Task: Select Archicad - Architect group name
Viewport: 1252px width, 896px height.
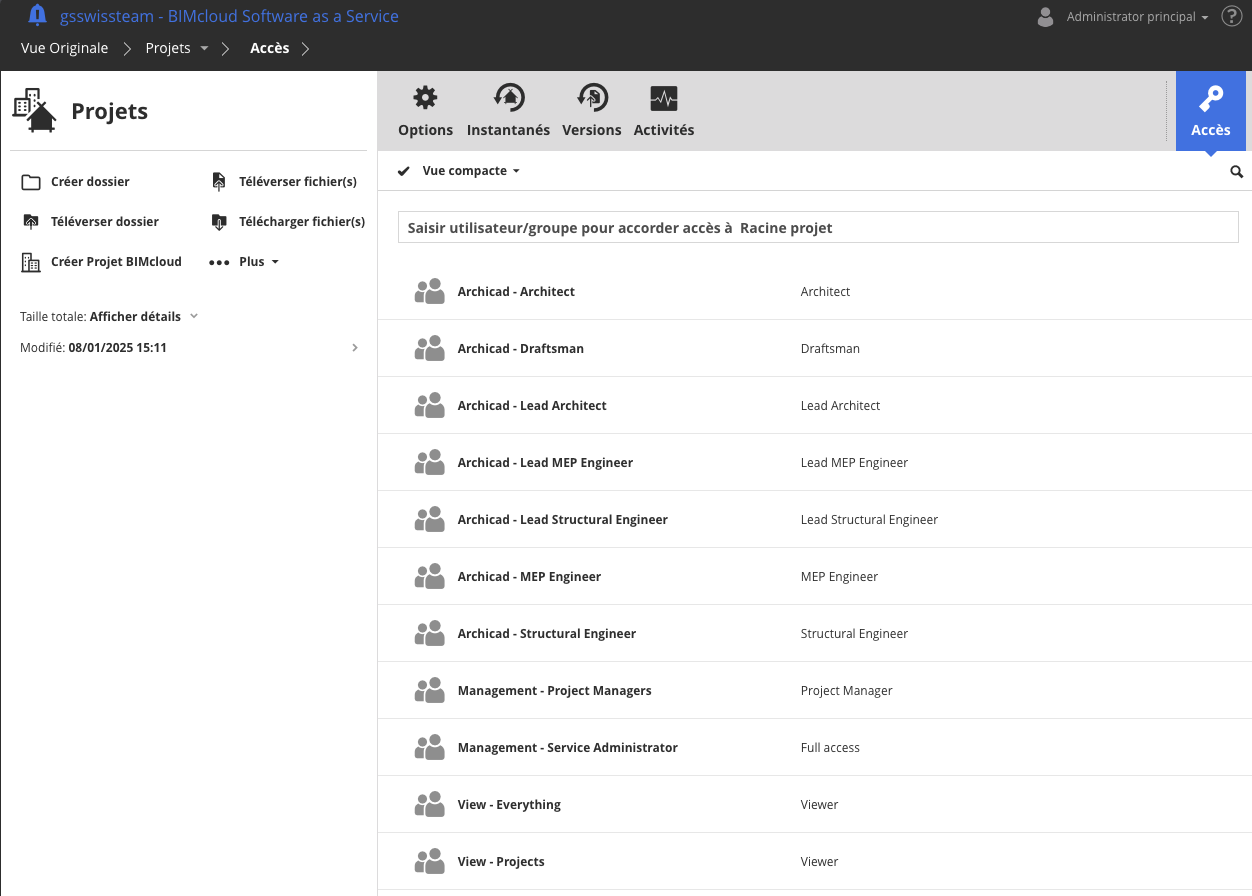Action: pos(516,292)
